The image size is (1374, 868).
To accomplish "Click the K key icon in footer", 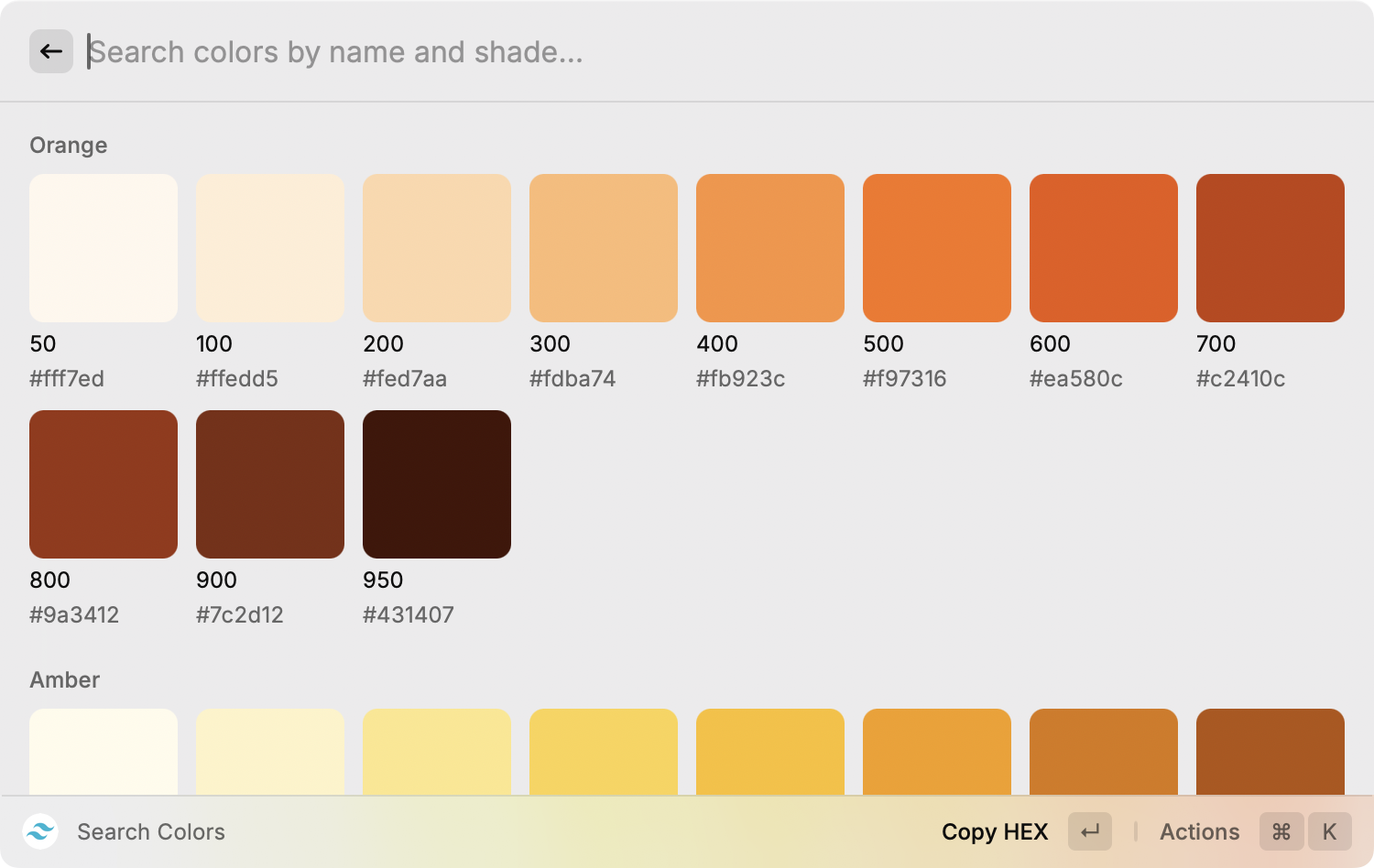I will coord(1329,831).
